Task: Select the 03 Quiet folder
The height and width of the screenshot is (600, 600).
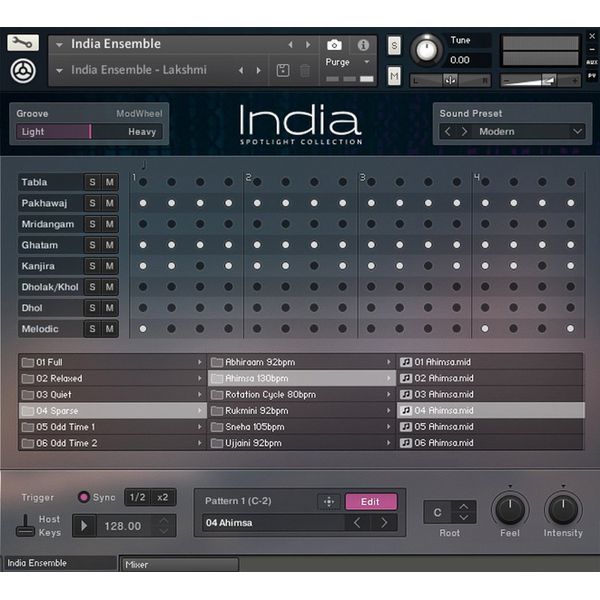Action: click(112, 395)
